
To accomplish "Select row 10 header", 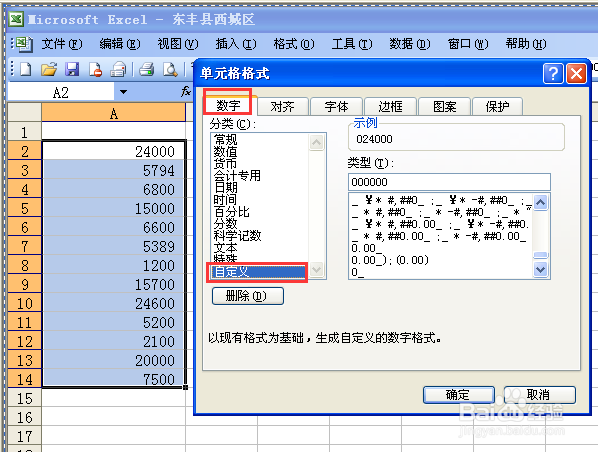I will (24, 303).
